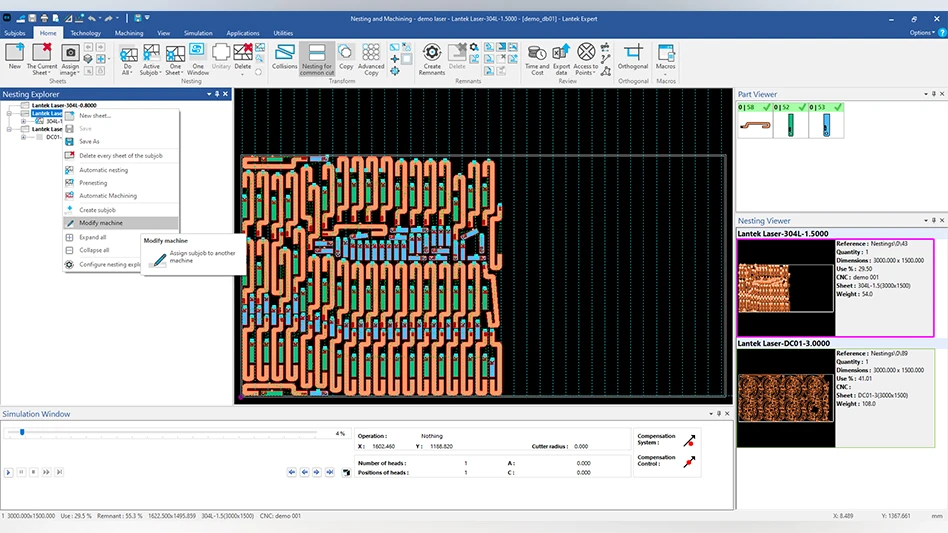Choose Automatic nesting from context menu
The height and width of the screenshot is (533, 948).
coord(103,170)
